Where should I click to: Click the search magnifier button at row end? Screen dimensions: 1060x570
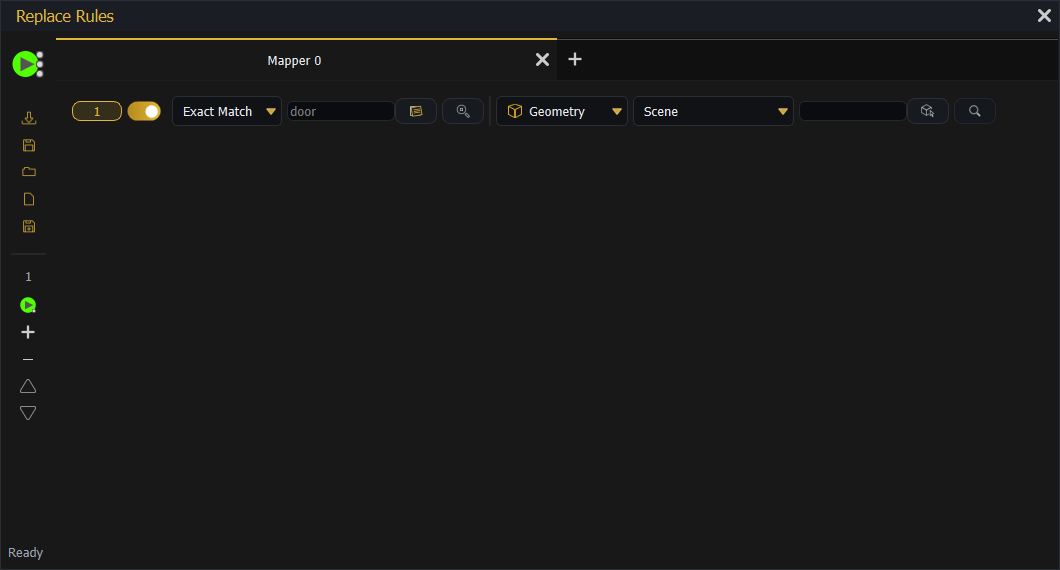coord(974,111)
